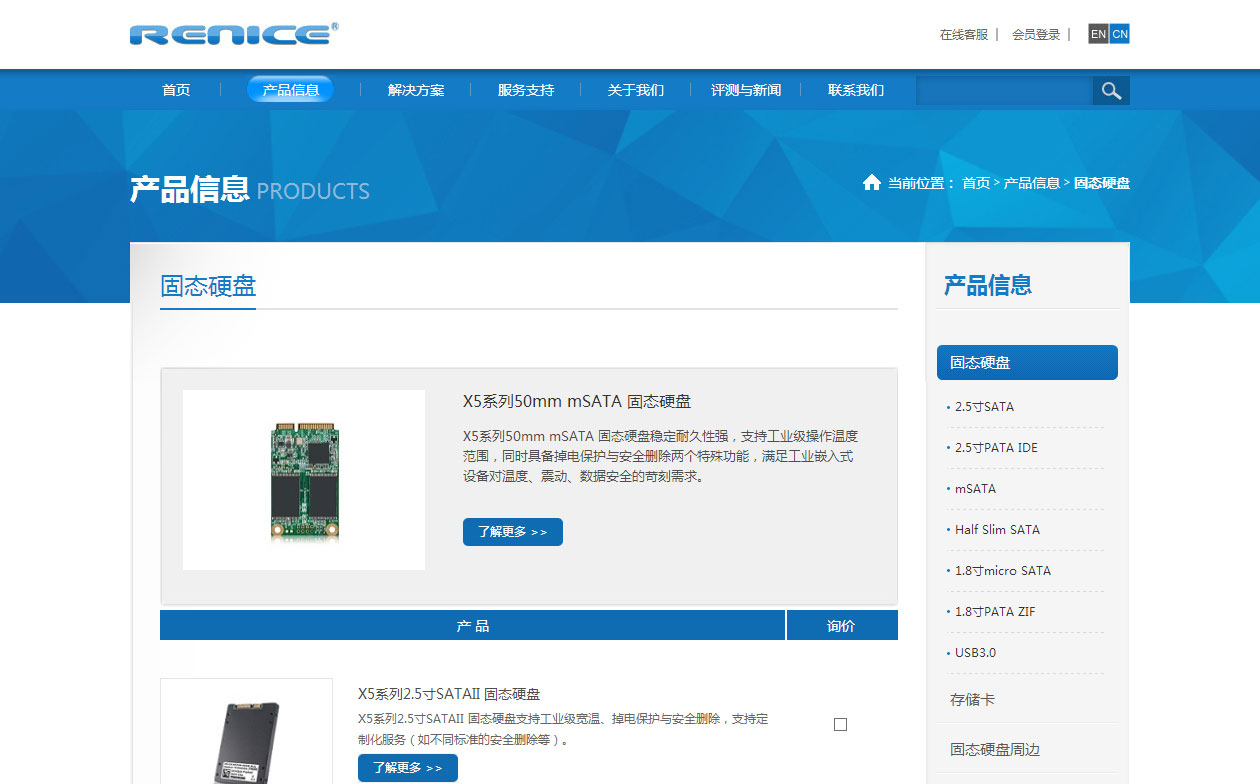Click the 固态硬盘 section heading
This screenshot has width=1260, height=784.
pos(208,286)
